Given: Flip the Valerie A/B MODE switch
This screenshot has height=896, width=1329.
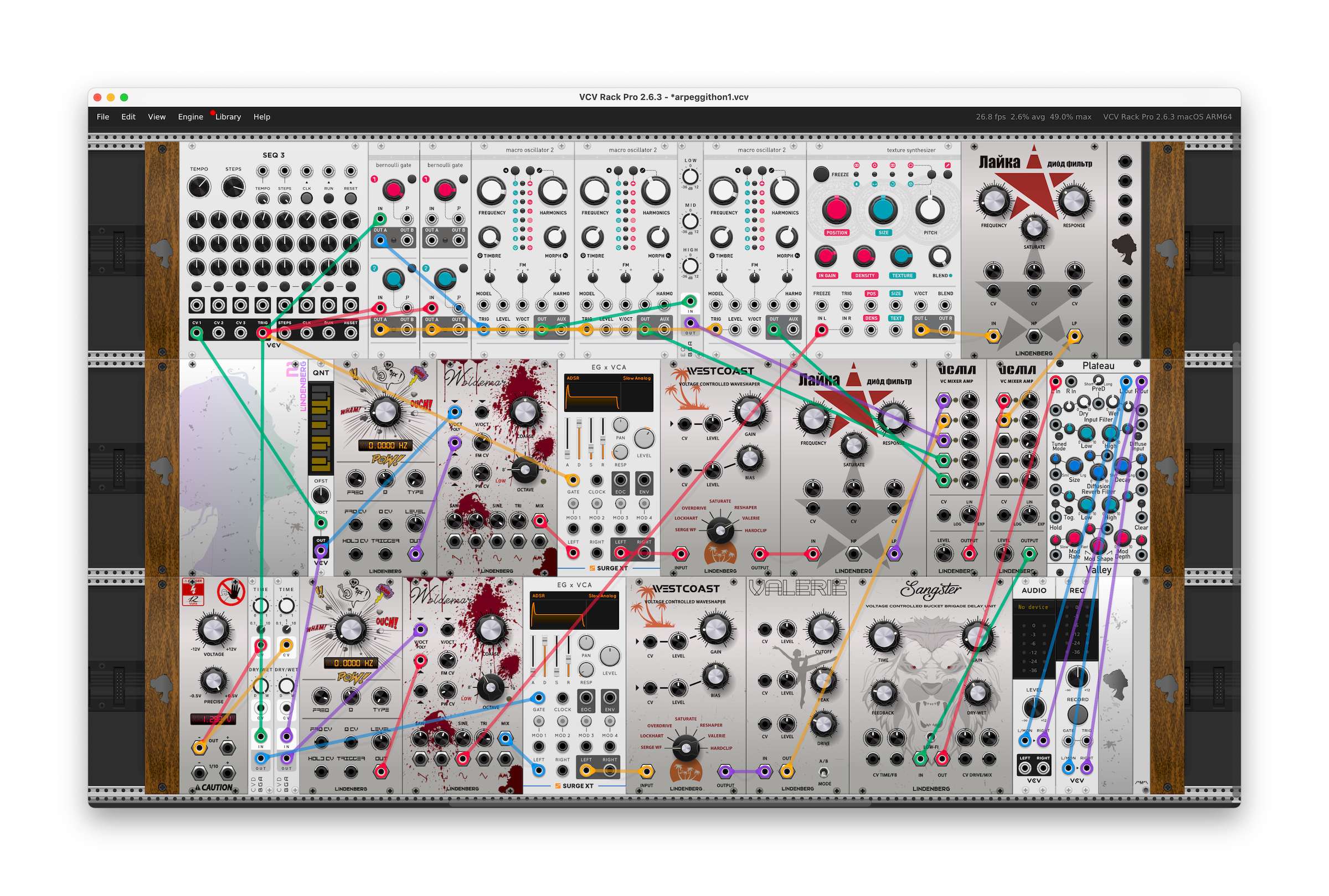Looking at the screenshot, I should [823, 772].
